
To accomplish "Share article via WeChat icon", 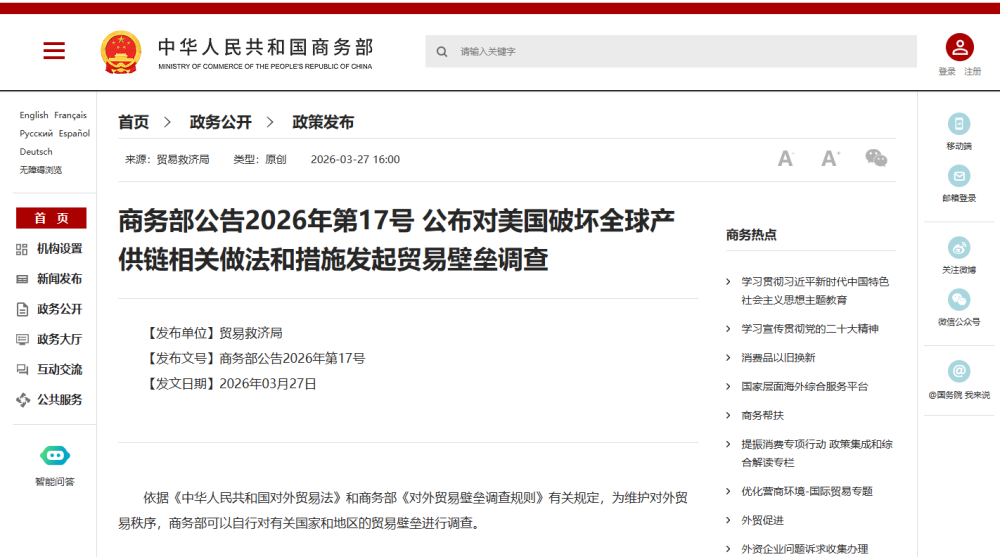I will (876, 158).
